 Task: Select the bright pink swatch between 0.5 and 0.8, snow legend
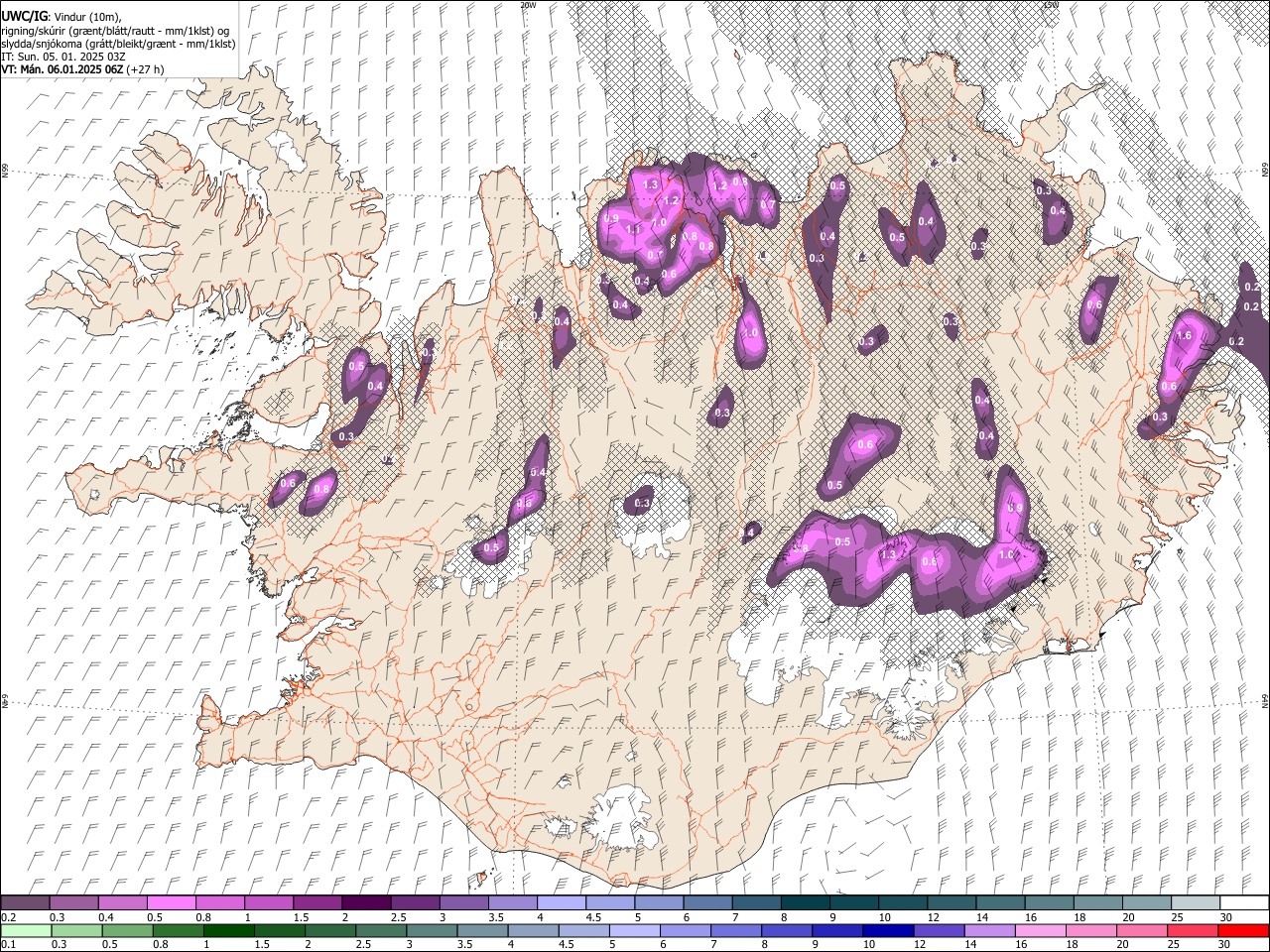(173, 902)
